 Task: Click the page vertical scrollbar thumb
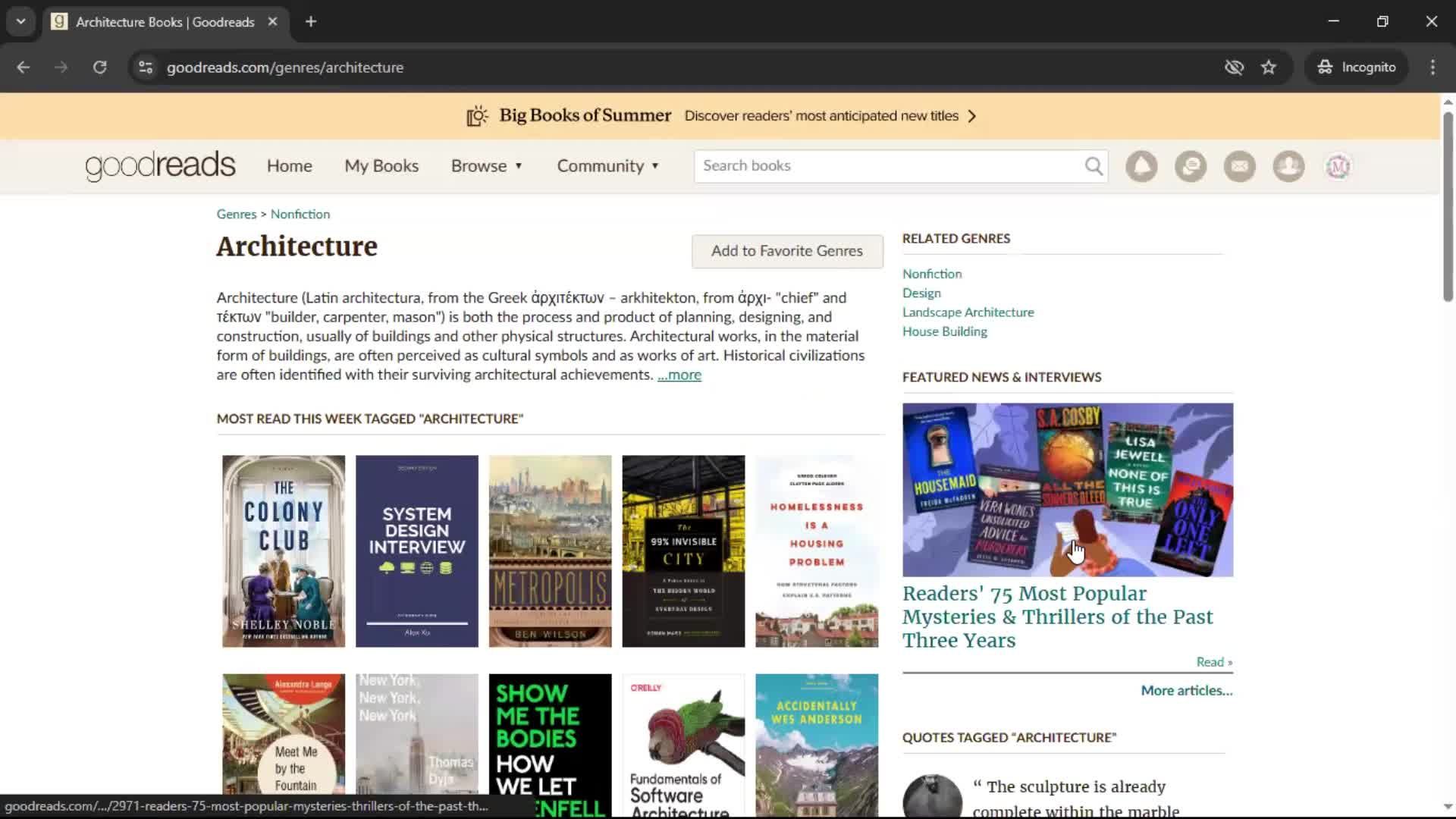pos(1448,206)
